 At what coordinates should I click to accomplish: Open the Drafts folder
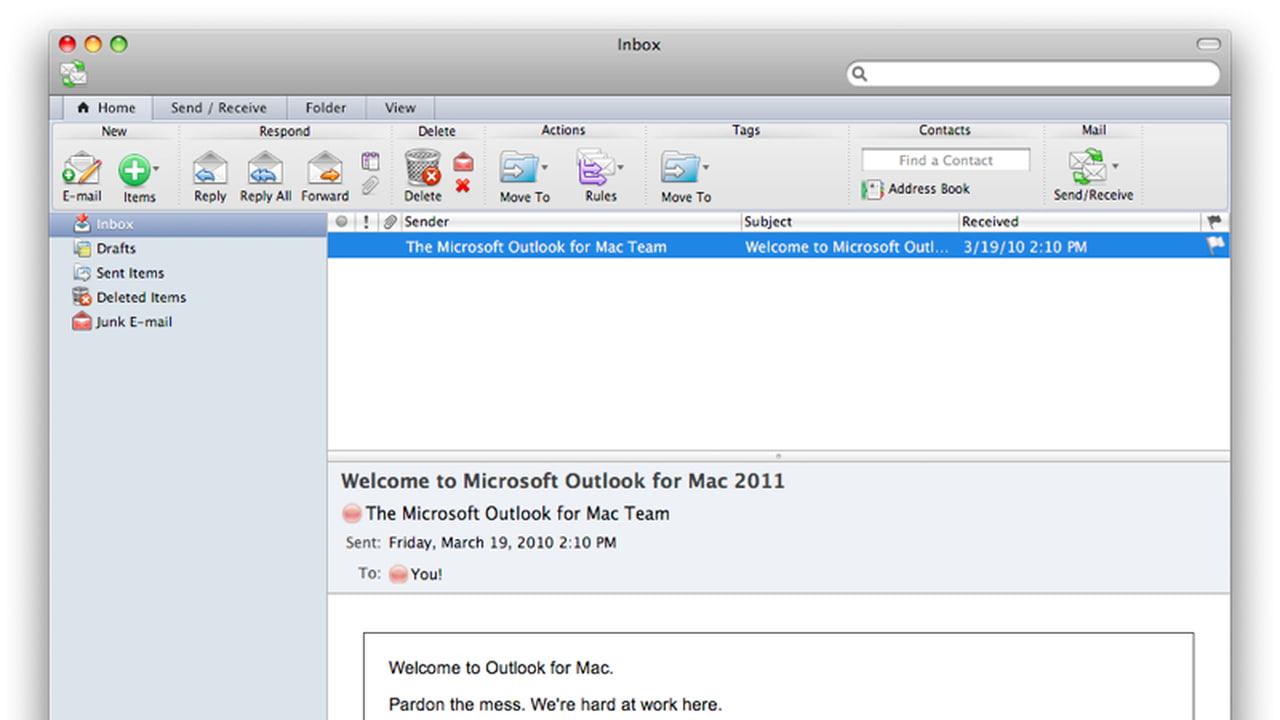188,248
